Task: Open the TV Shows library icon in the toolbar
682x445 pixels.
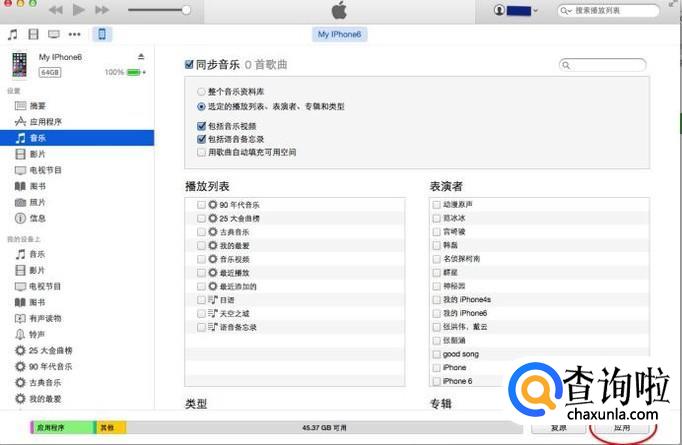Action: tap(53, 34)
